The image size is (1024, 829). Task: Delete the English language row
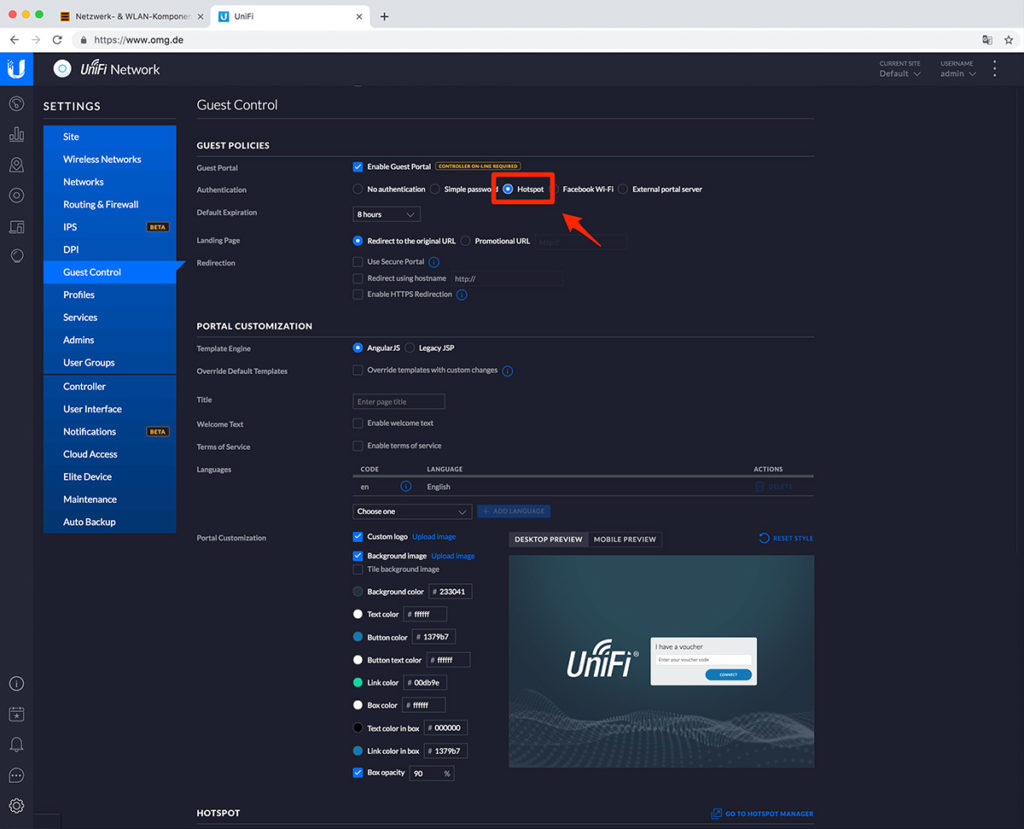click(774, 487)
